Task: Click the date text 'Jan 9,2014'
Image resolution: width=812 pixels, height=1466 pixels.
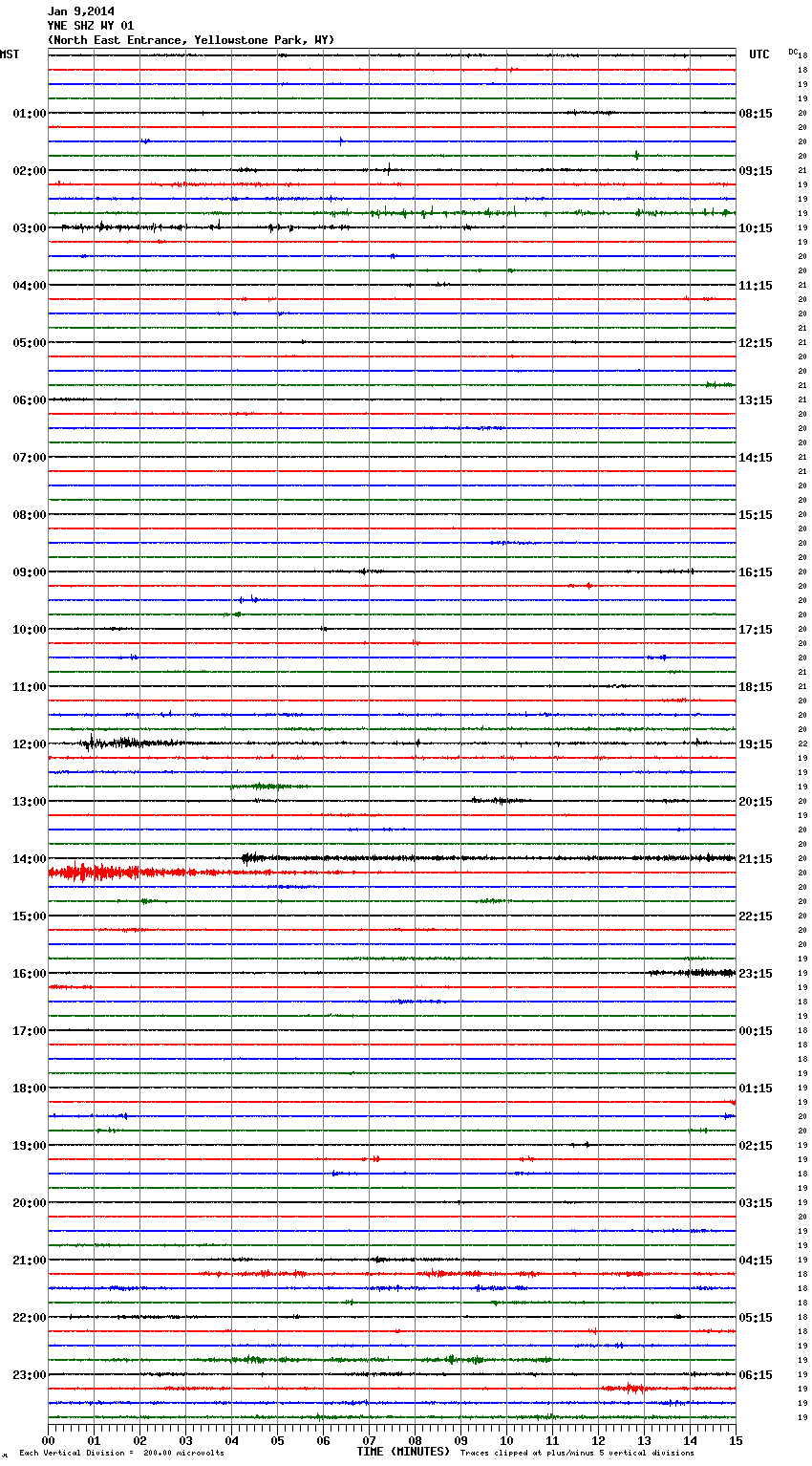Action: pos(81,11)
